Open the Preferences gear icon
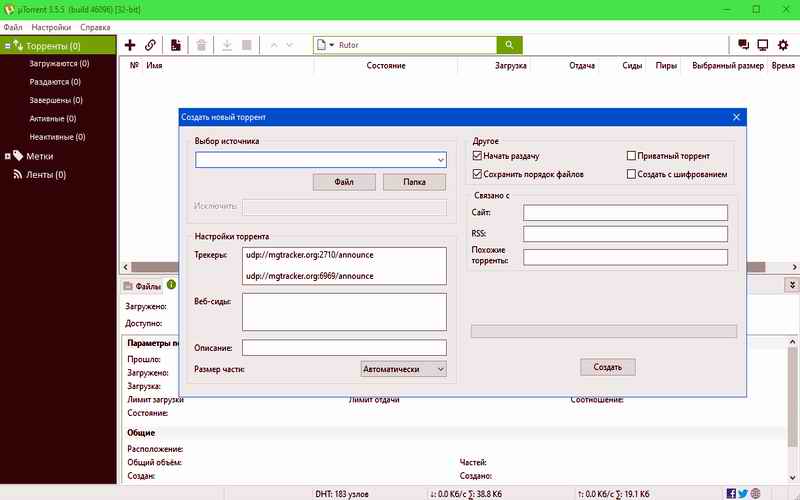Screen dimensions: 800x500 tap(782, 45)
